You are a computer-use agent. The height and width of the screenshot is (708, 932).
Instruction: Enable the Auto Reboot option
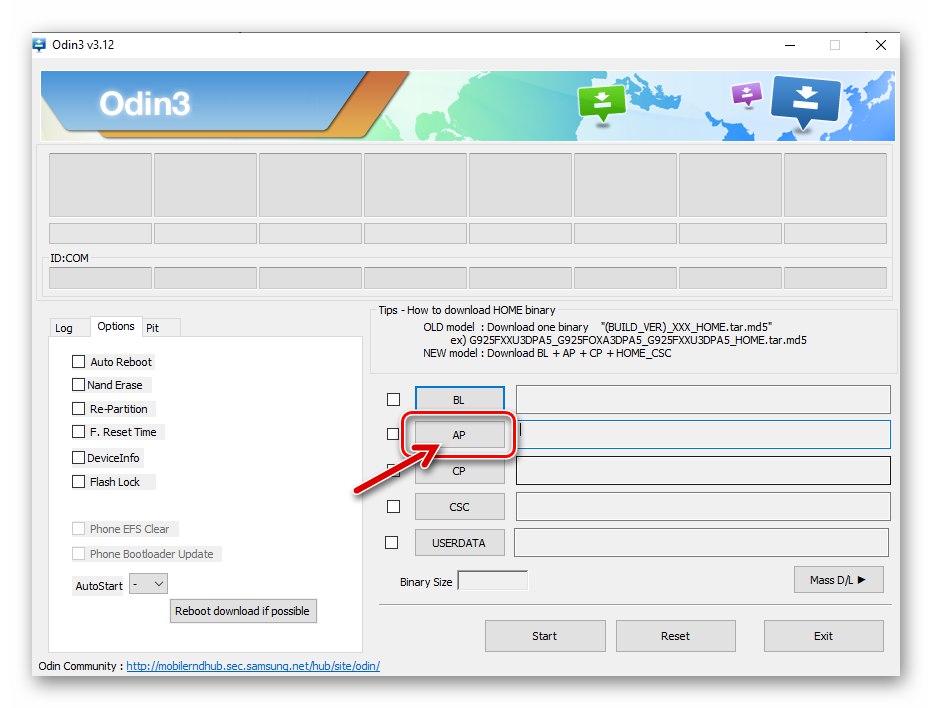point(77,361)
